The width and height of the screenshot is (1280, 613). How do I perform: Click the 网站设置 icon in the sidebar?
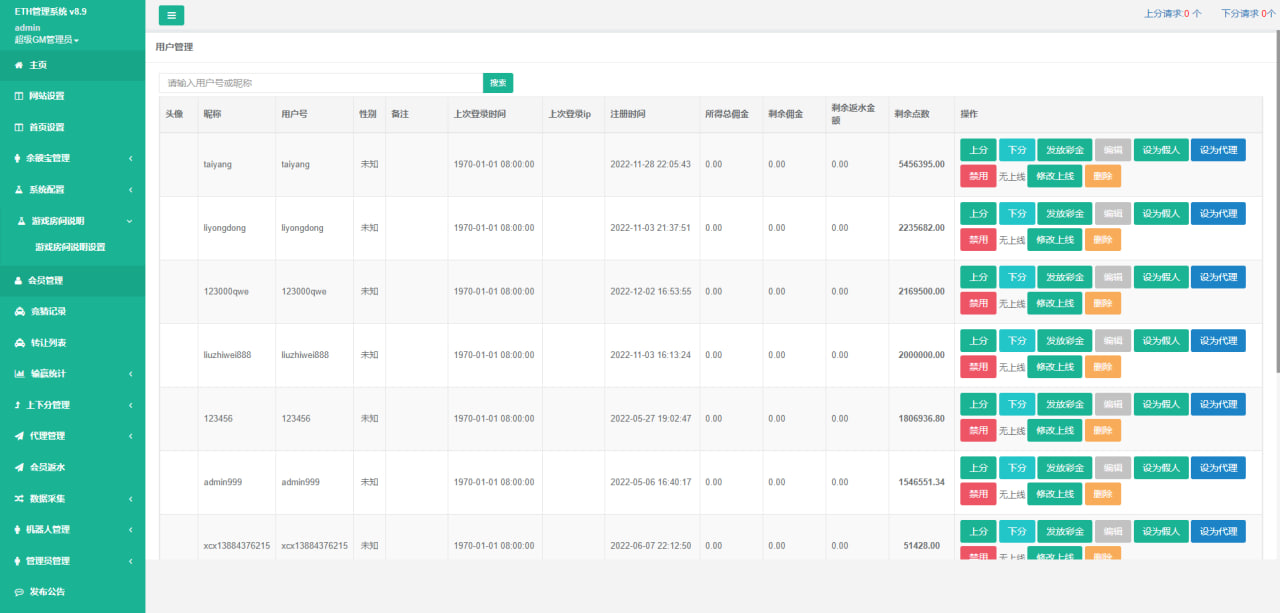pos(19,96)
